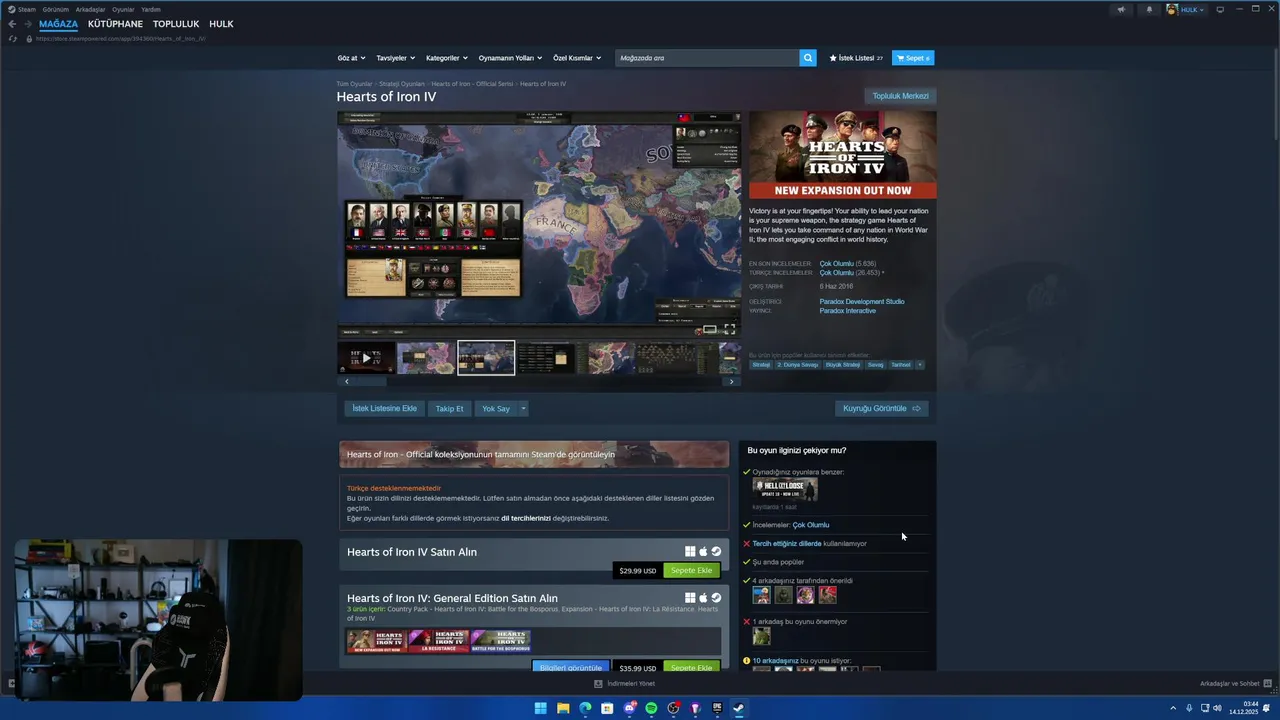Open the Steam menu
1280x720 pixels.
tap(22, 9)
